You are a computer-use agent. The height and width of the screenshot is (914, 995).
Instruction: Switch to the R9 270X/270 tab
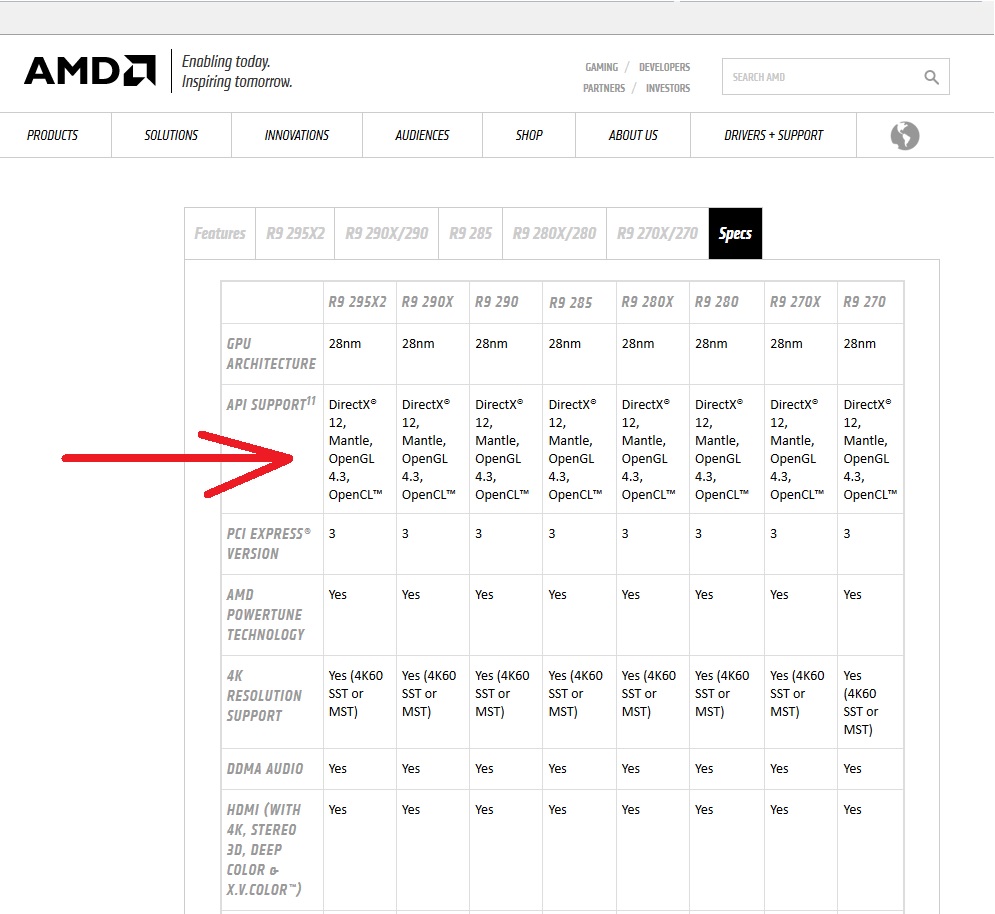657,234
